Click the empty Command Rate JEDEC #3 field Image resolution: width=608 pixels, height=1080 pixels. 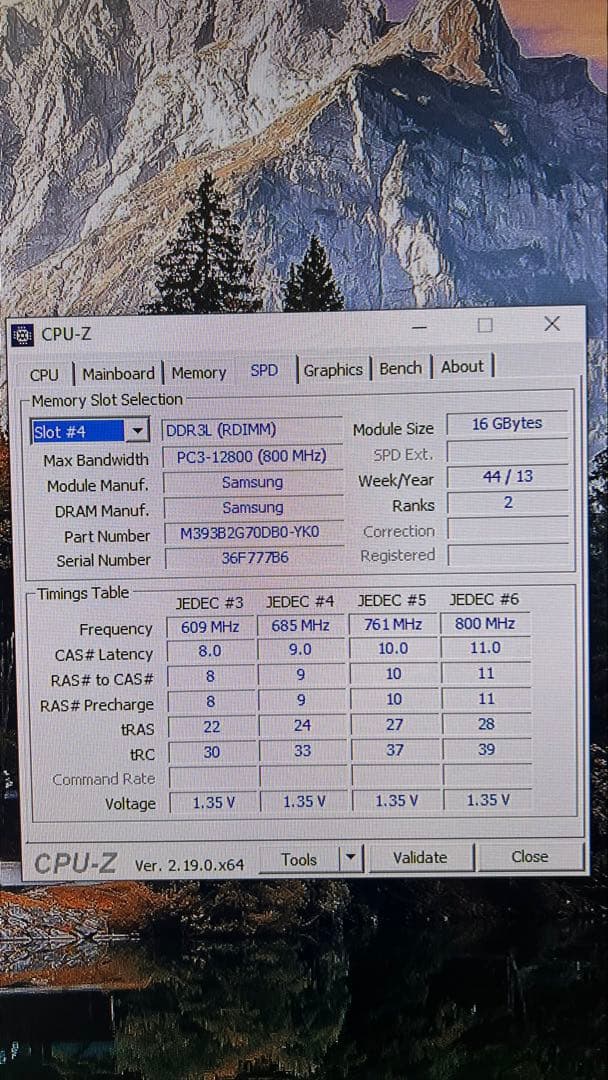pos(213,778)
